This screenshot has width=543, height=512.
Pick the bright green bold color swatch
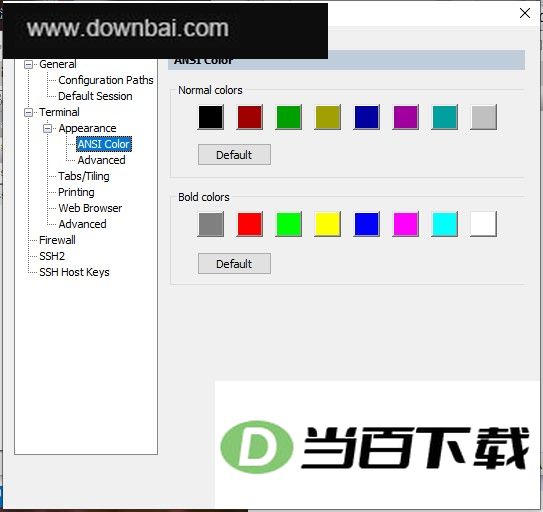289,224
